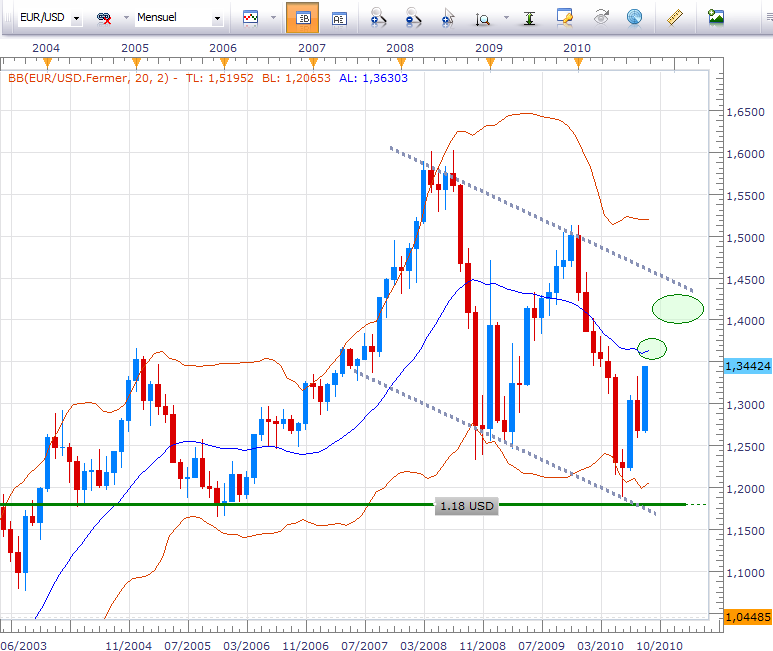Screen dimensions: 773x651
Task: Click the TL: 1,51952 upper band value
Action: [220, 78]
